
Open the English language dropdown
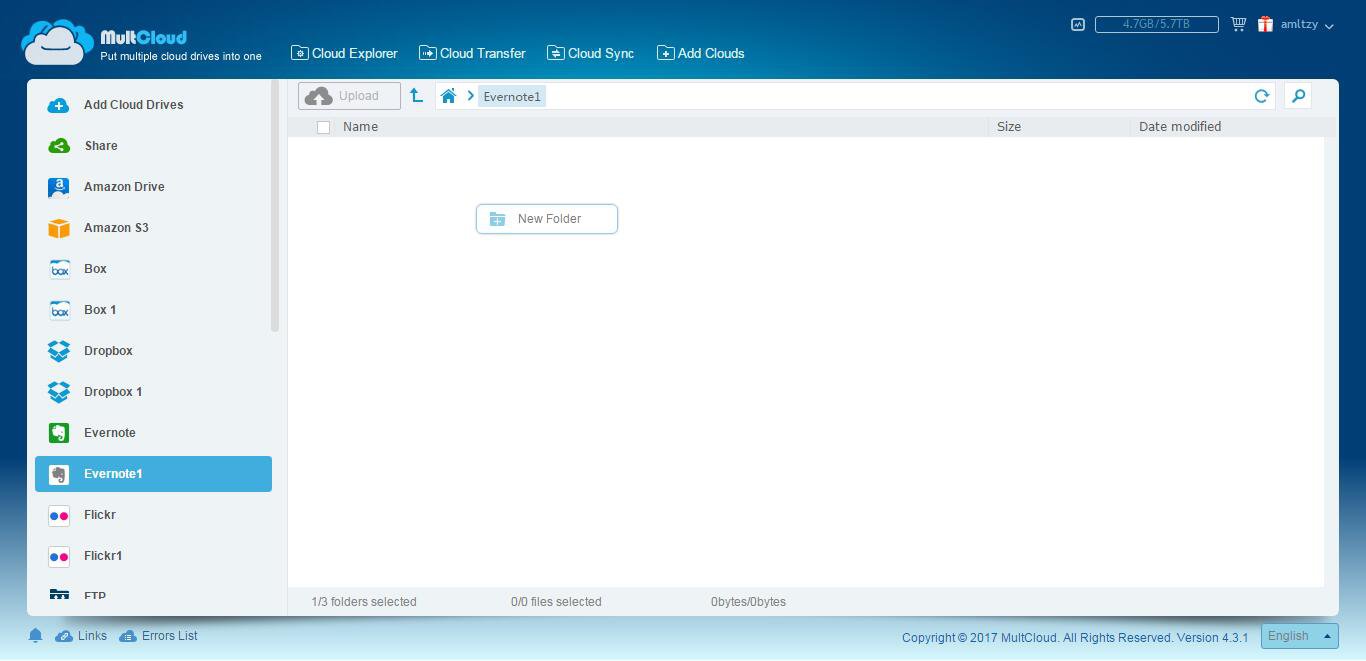click(1299, 636)
